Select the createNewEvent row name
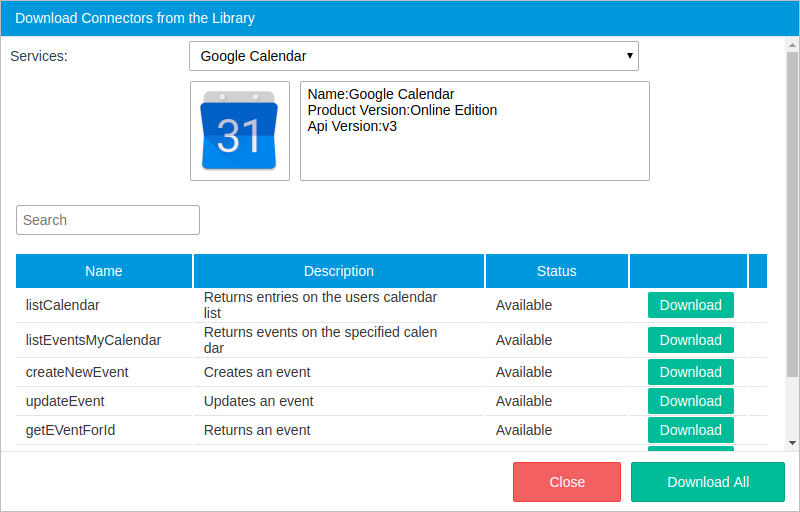 coord(77,372)
